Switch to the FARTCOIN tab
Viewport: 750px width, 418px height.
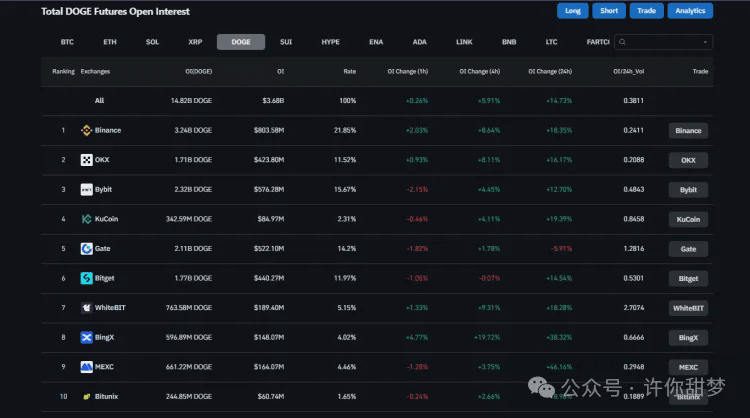(597, 42)
